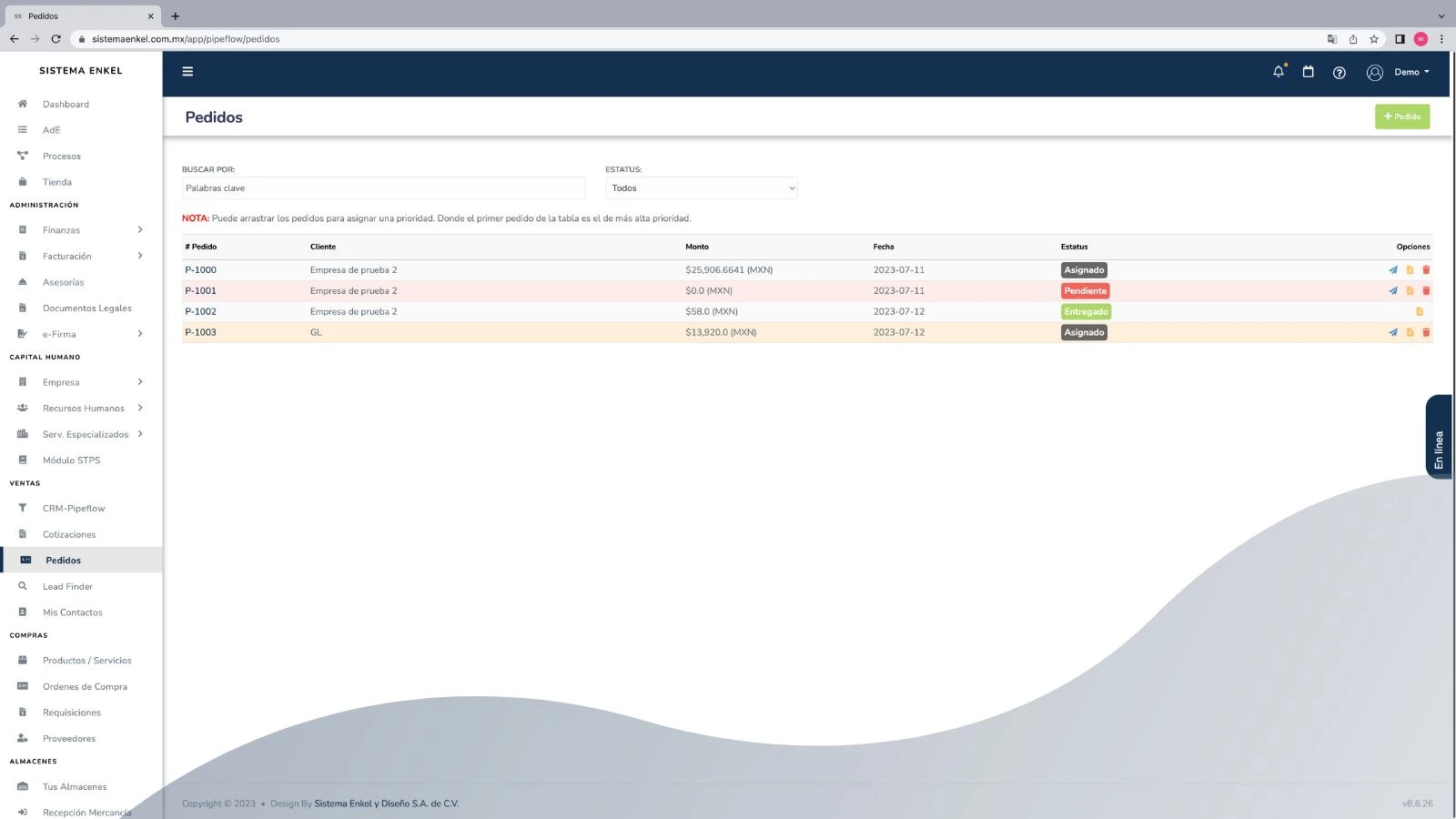The height and width of the screenshot is (819, 1456).
Task: Open the notifications bell icon
Action: pyautogui.click(x=1278, y=72)
